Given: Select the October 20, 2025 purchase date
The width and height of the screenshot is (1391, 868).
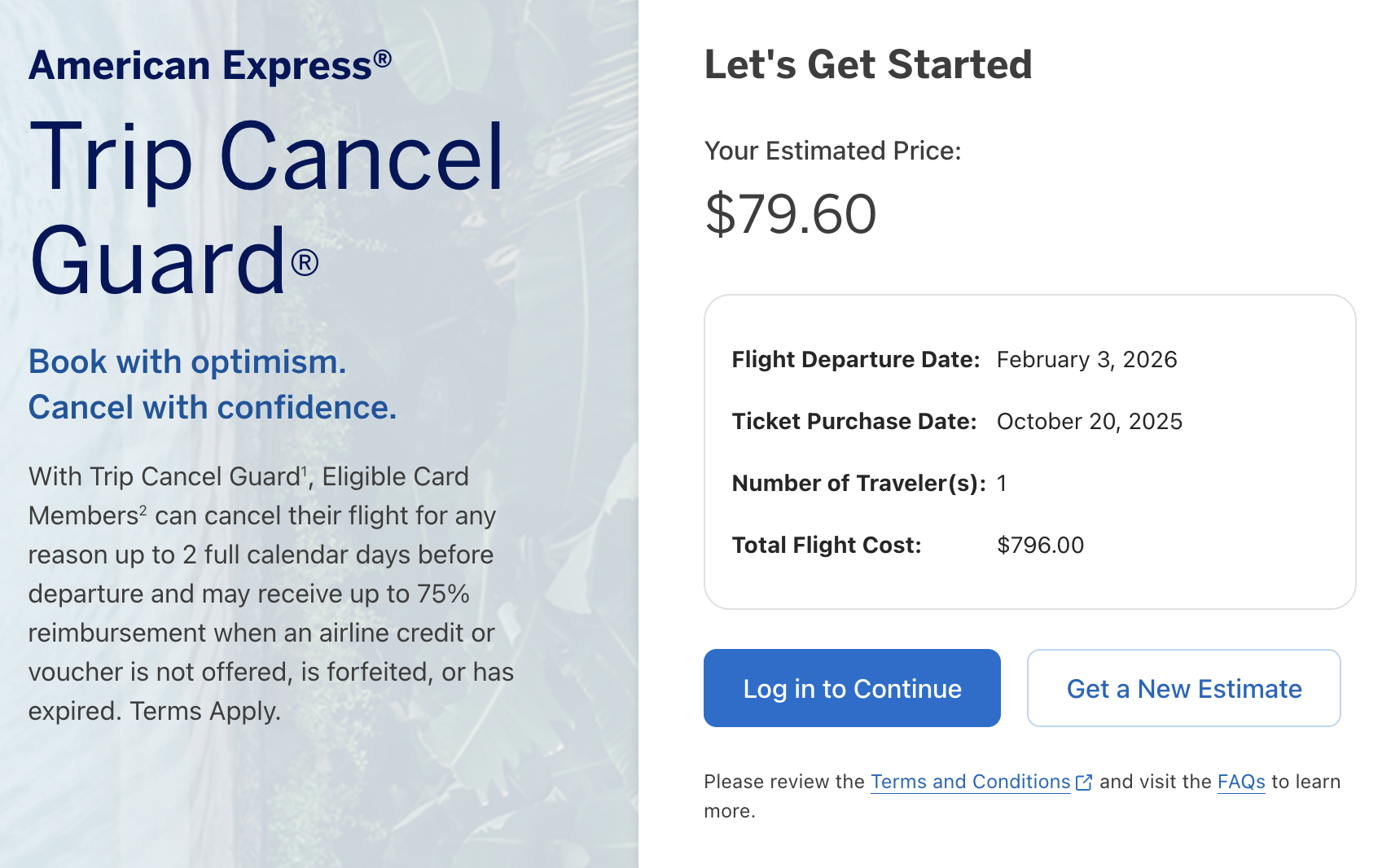Looking at the screenshot, I should tap(1089, 422).
